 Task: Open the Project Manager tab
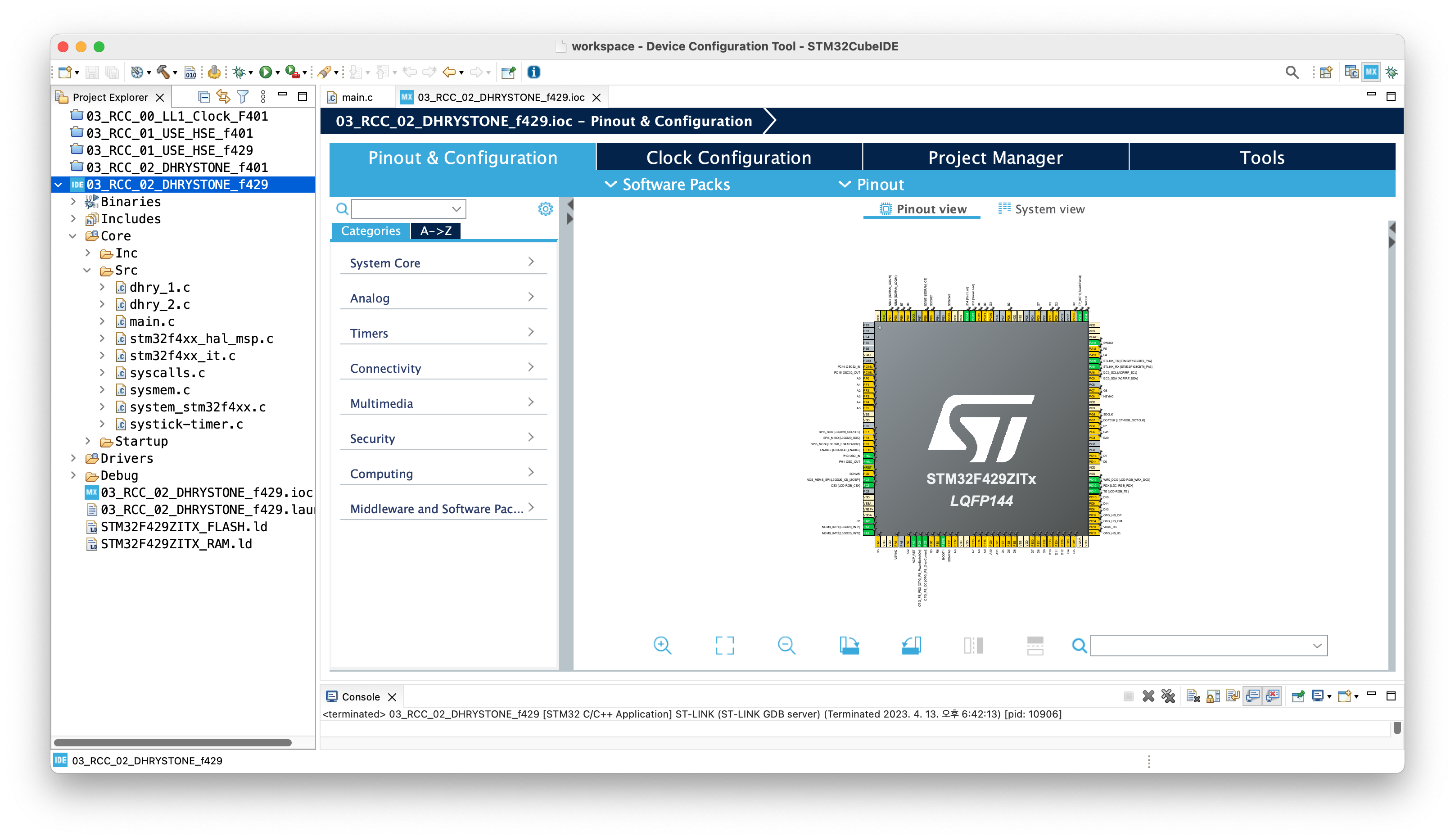coord(995,158)
